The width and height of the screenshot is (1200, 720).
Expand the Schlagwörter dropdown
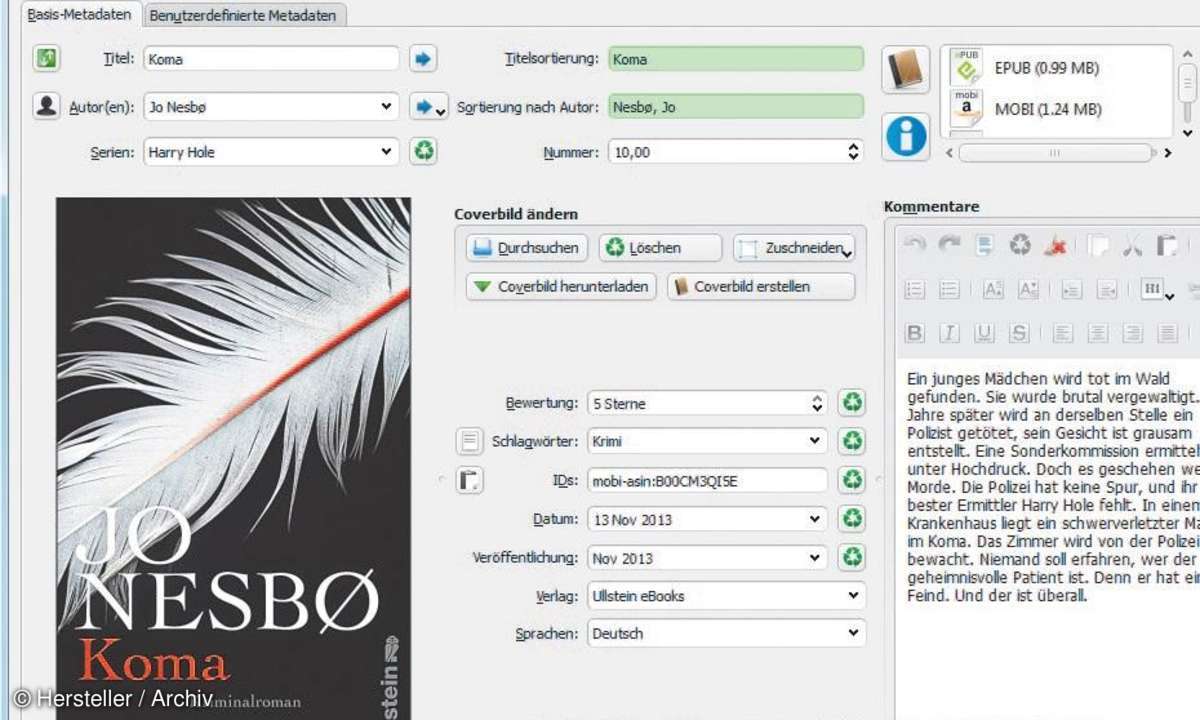pos(816,441)
